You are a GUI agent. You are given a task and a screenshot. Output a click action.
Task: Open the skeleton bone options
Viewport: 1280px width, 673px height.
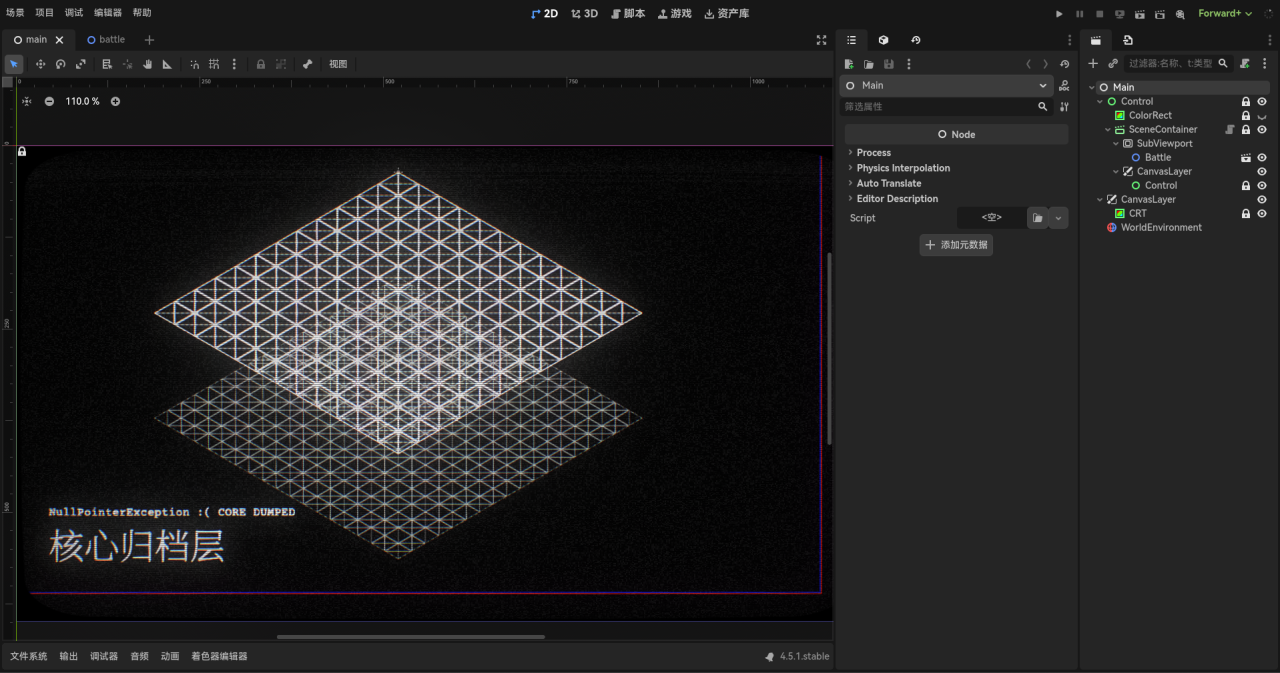(x=307, y=64)
